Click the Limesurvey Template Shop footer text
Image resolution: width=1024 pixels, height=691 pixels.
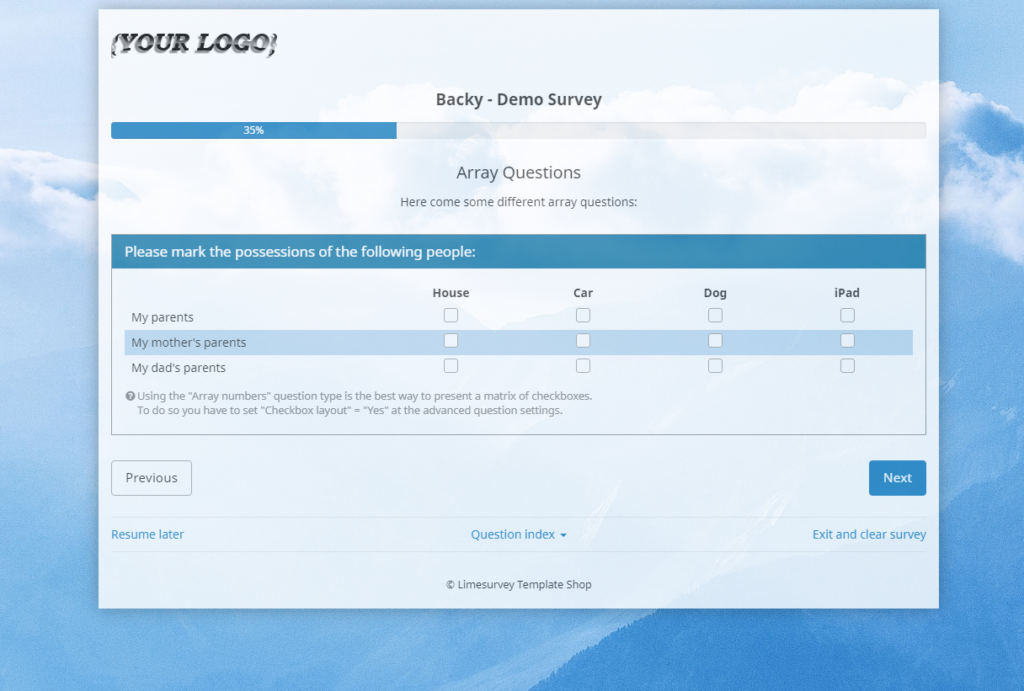[x=518, y=584]
